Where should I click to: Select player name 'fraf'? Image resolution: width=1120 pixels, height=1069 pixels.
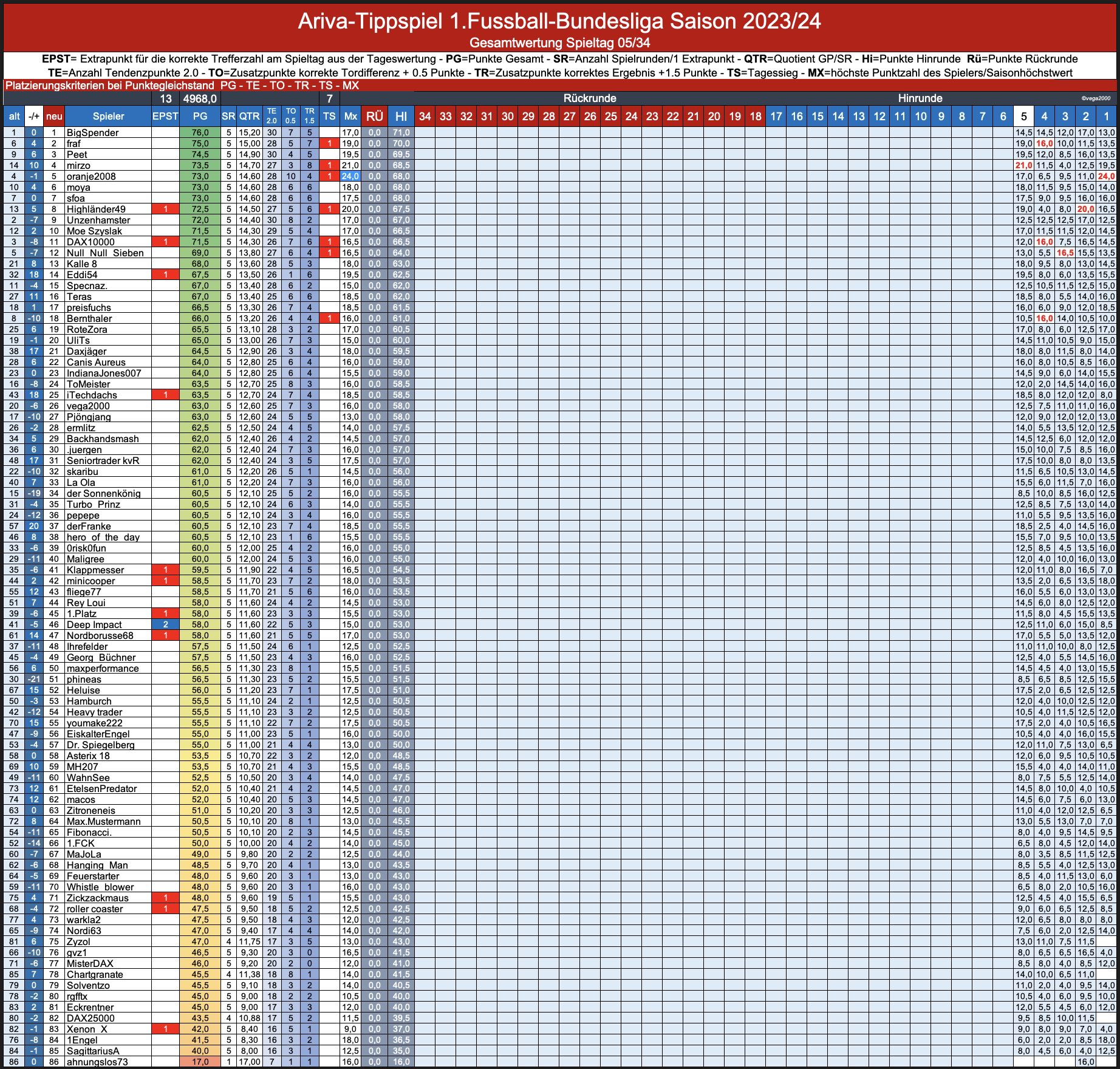pos(73,143)
